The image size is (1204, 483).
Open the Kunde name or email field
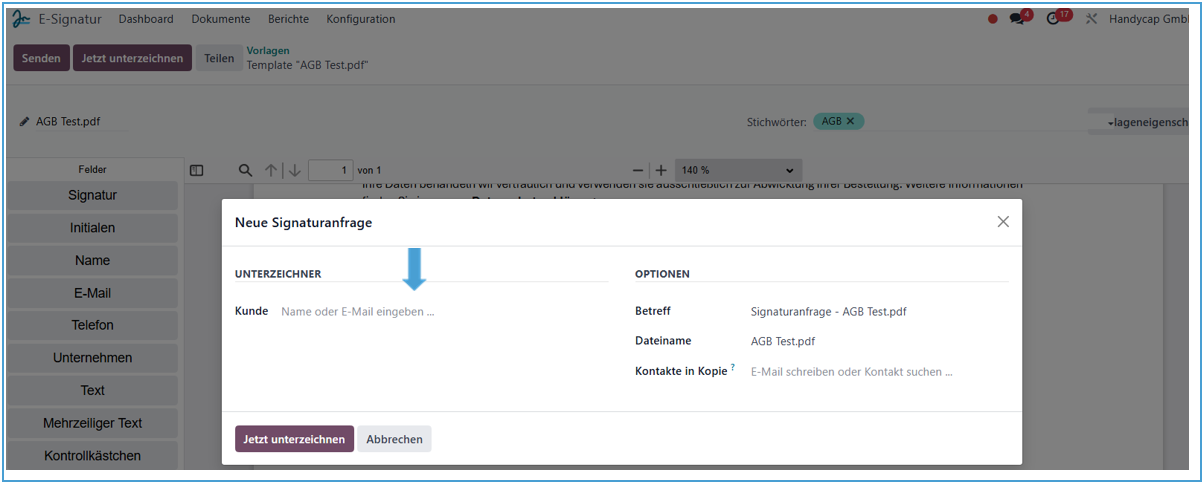440,312
